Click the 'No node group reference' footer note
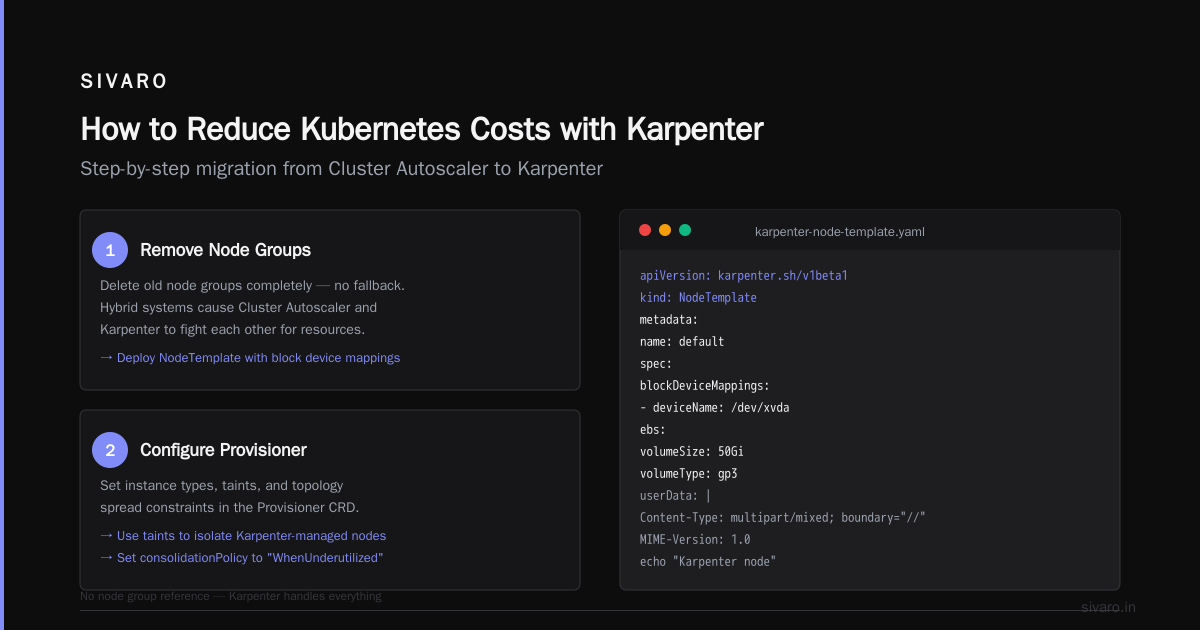Screen dimensions: 1200x630 click(x=231, y=596)
